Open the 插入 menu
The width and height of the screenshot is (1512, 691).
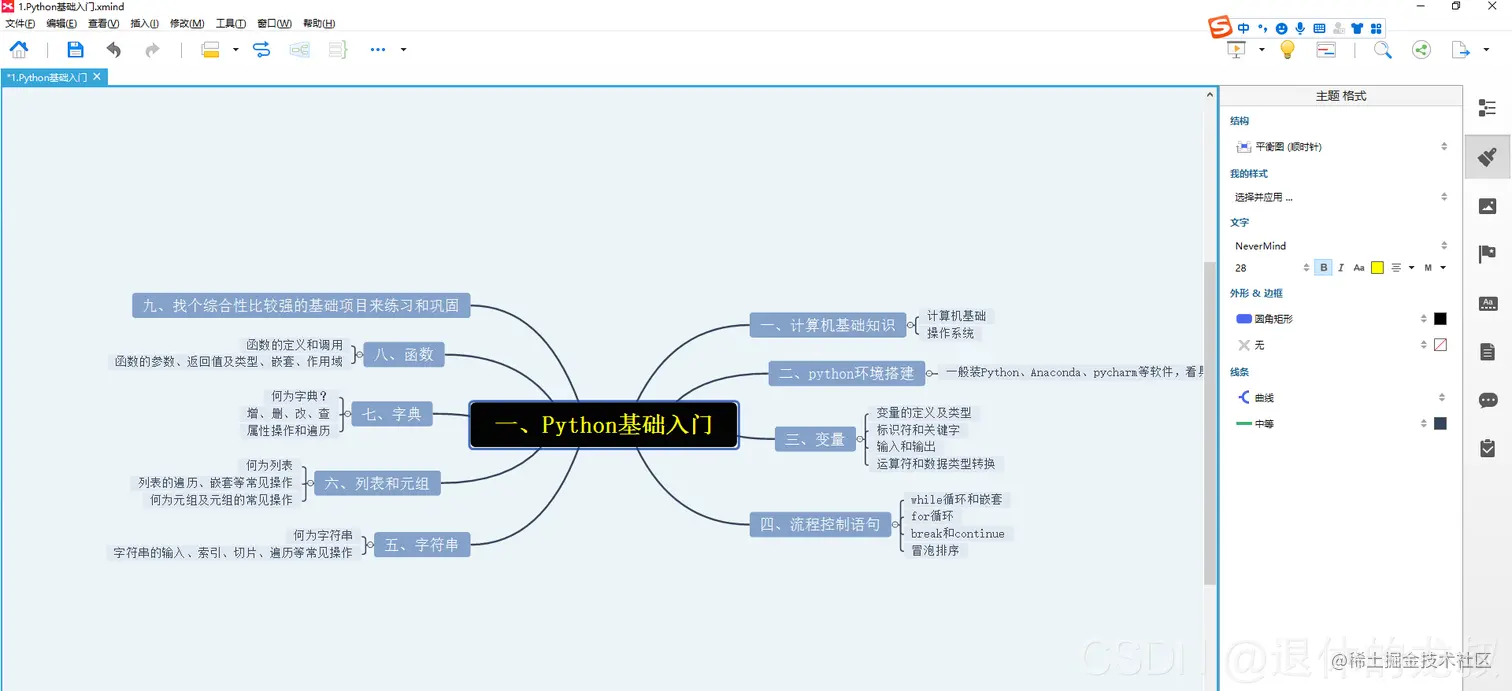[143, 23]
